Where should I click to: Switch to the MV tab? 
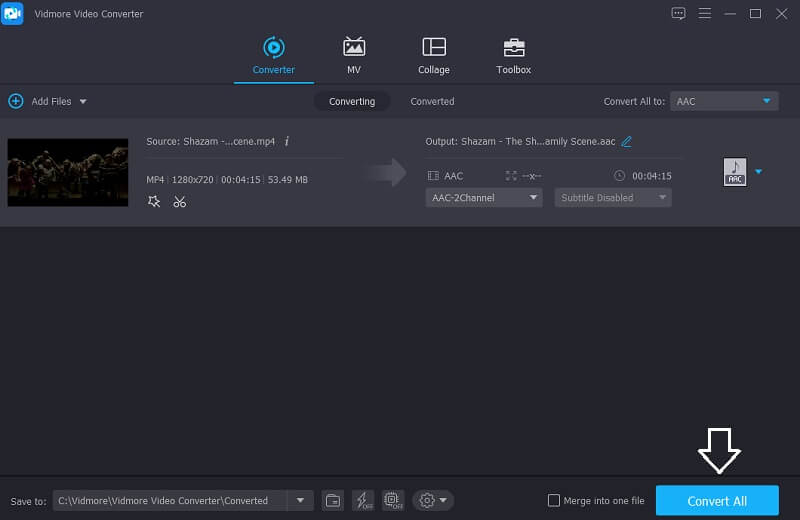tap(354, 56)
